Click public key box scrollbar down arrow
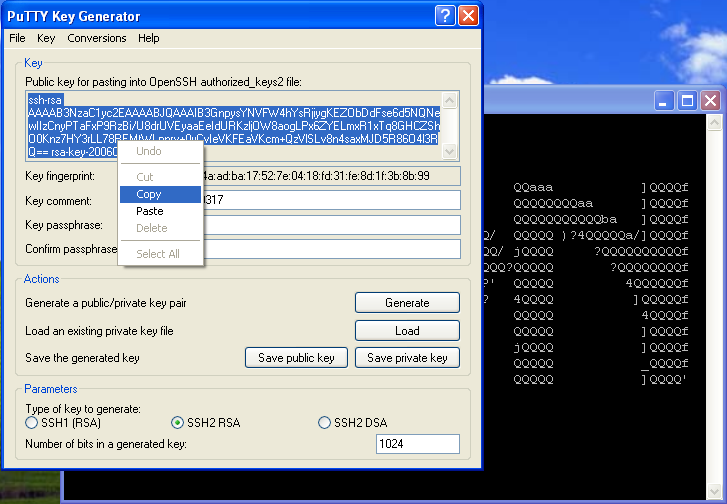This screenshot has height=504, width=727. tap(449, 151)
